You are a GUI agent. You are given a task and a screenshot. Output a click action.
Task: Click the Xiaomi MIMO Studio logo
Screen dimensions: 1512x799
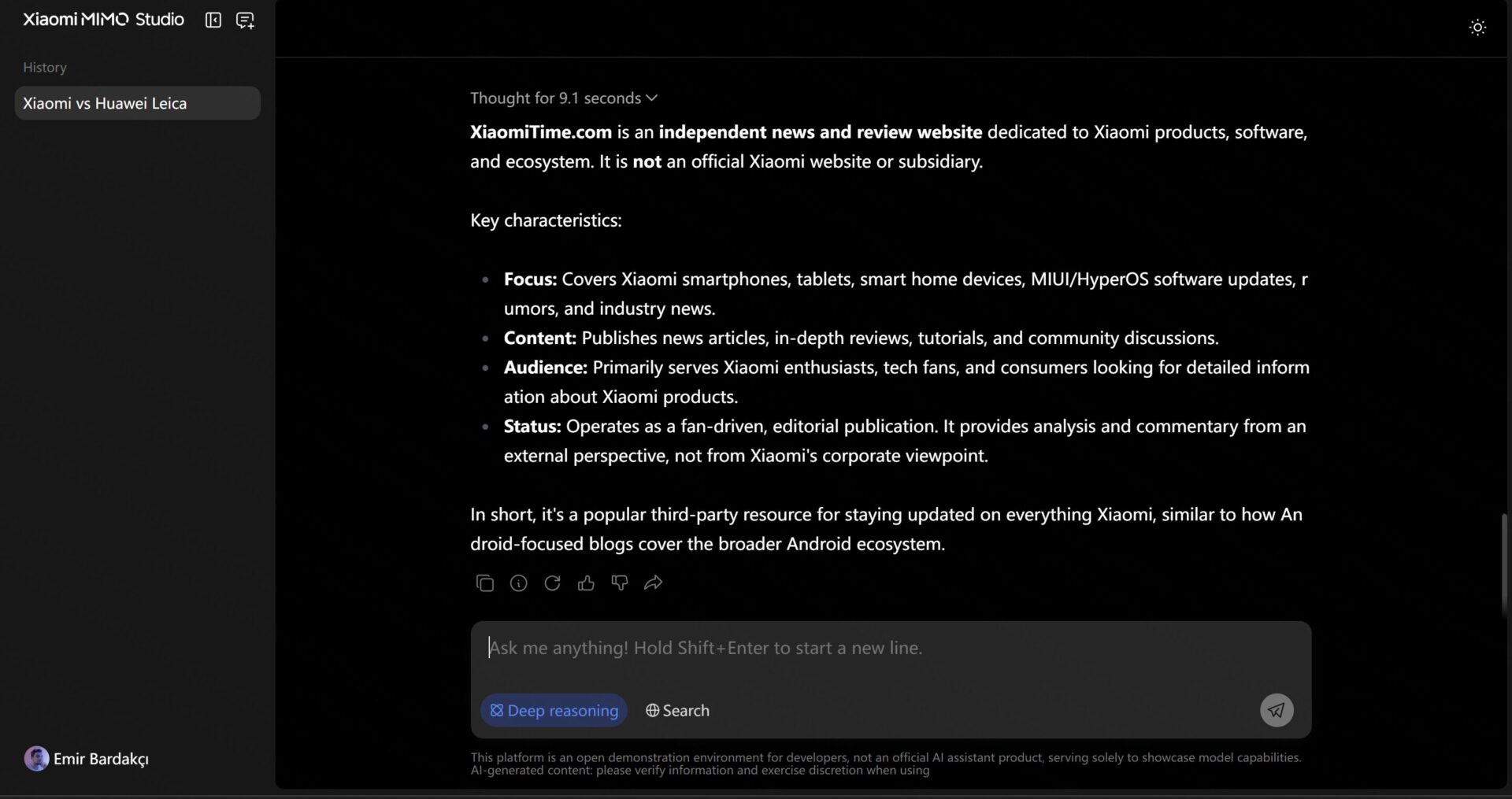102,19
